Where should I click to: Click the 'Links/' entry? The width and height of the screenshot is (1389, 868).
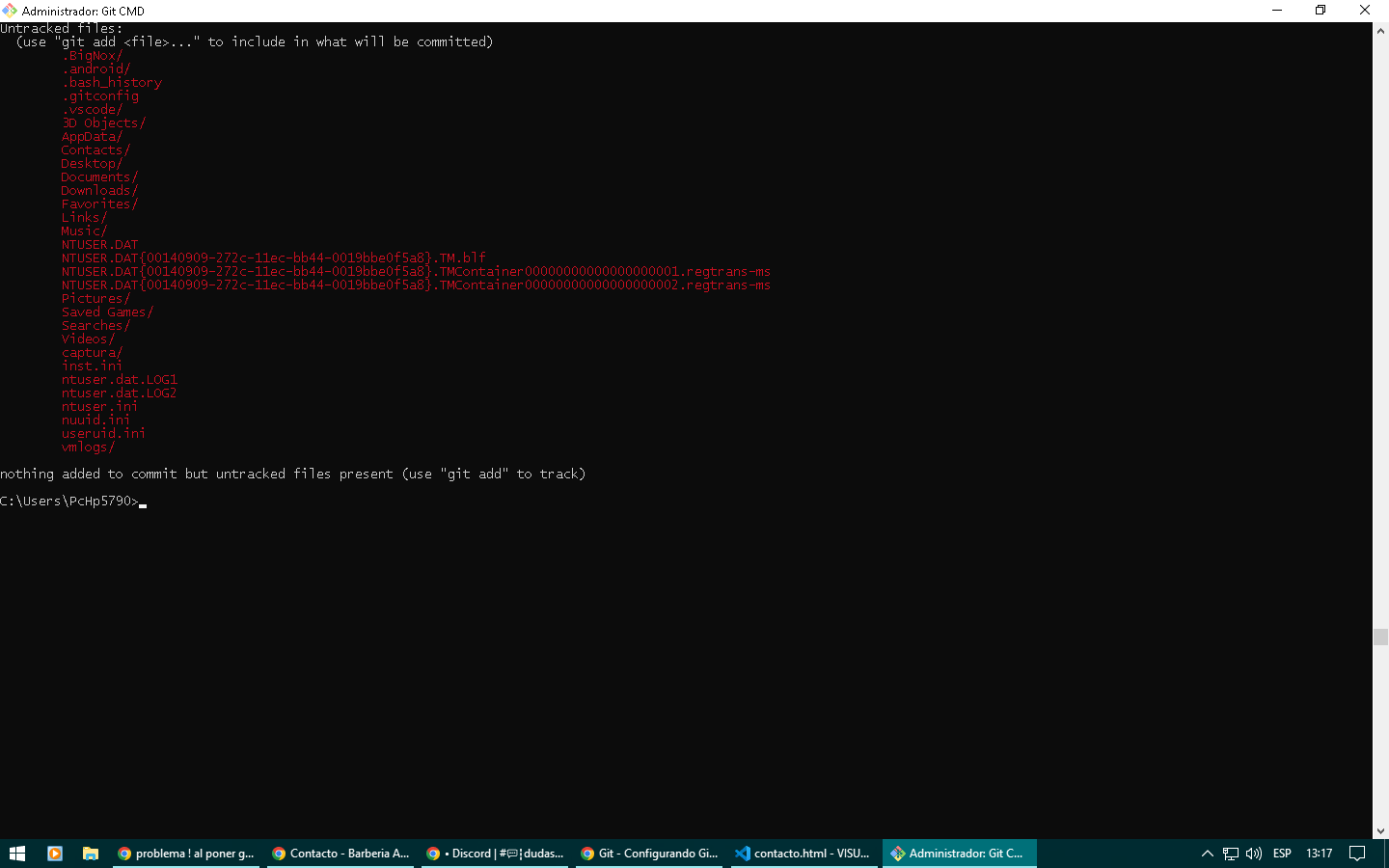[x=85, y=218]
